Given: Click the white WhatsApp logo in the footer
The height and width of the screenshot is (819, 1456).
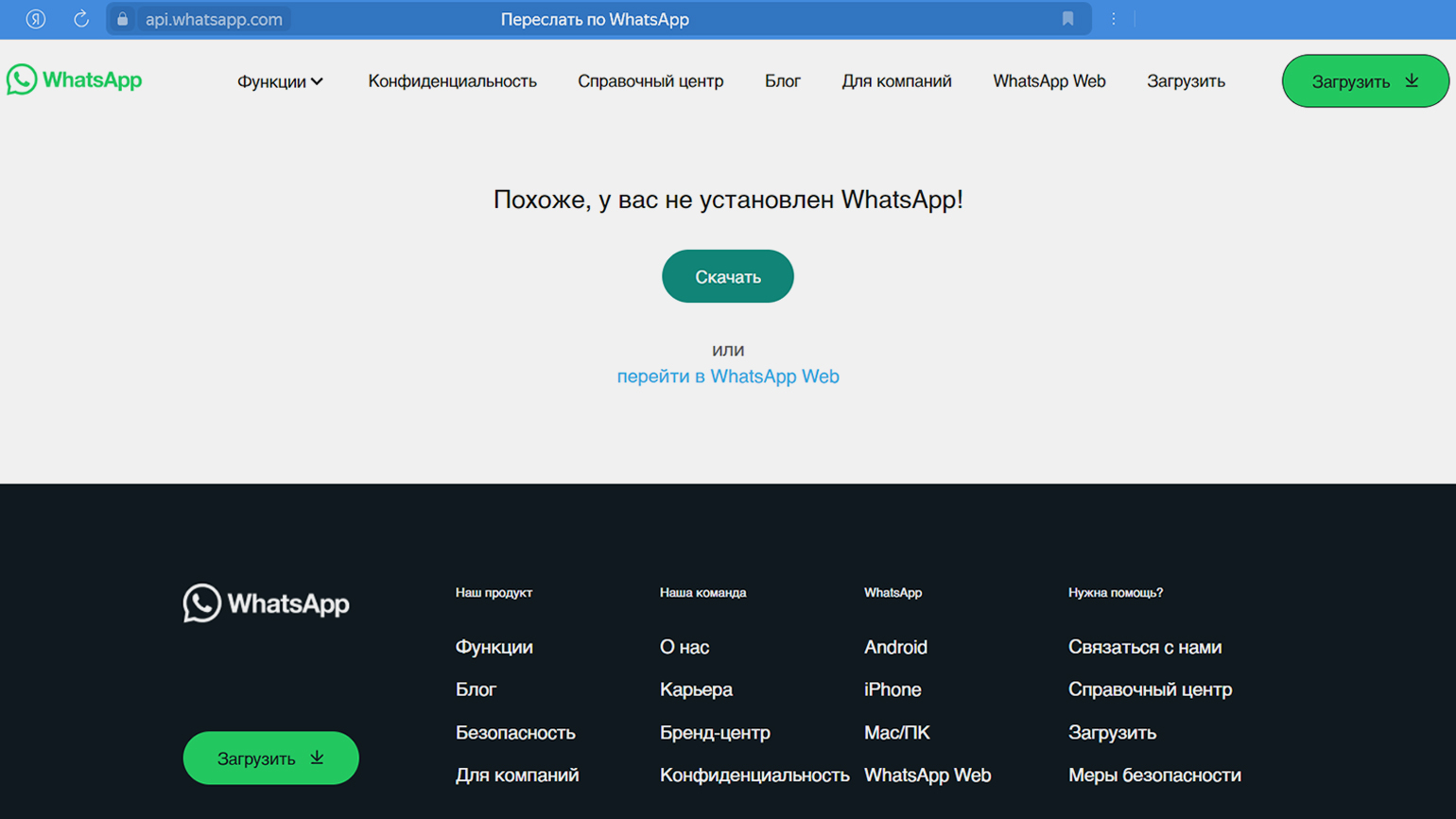Looking at the screenshot, I should pos(266,603).
